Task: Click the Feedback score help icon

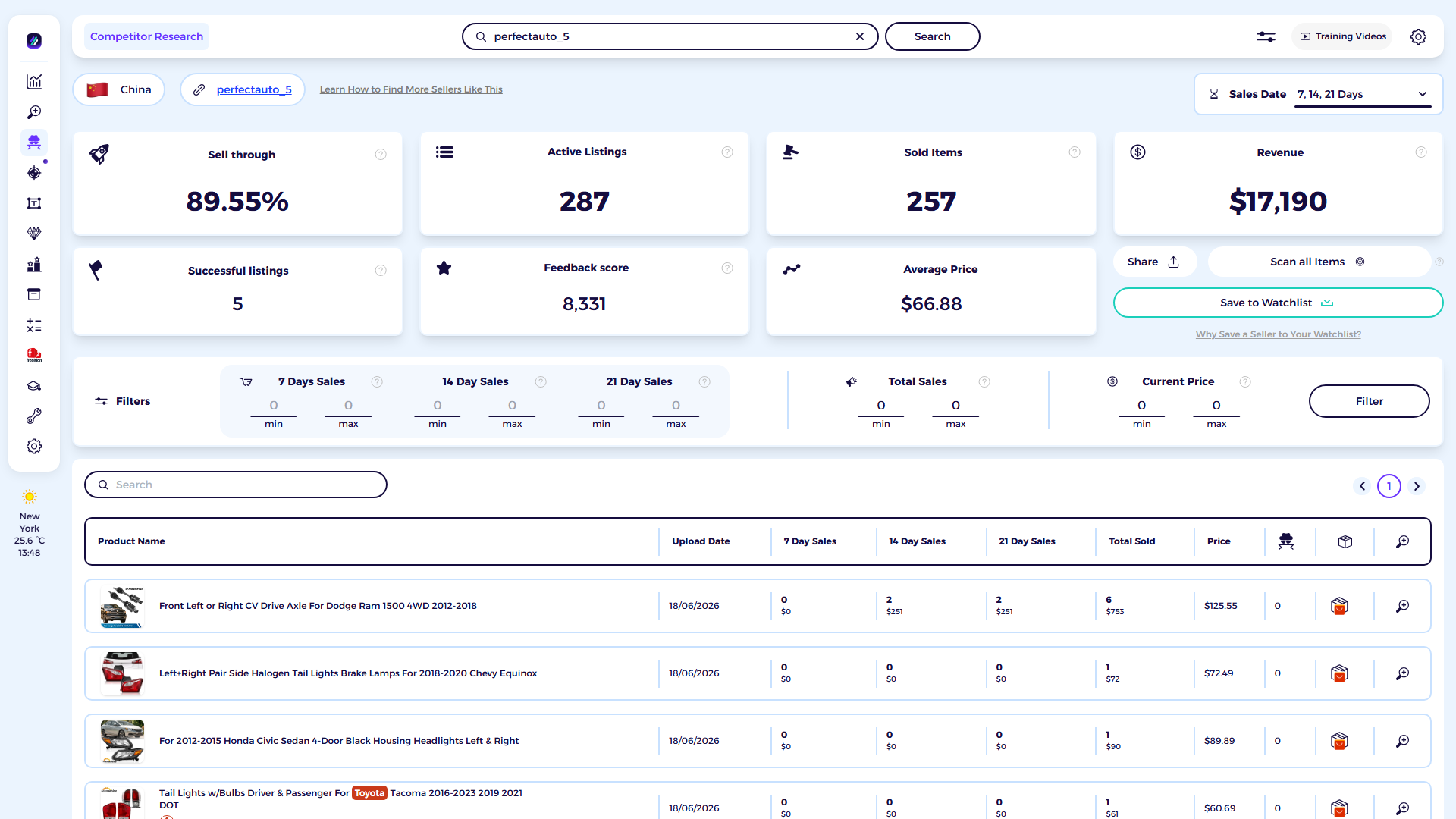Action: click(727, 268)
